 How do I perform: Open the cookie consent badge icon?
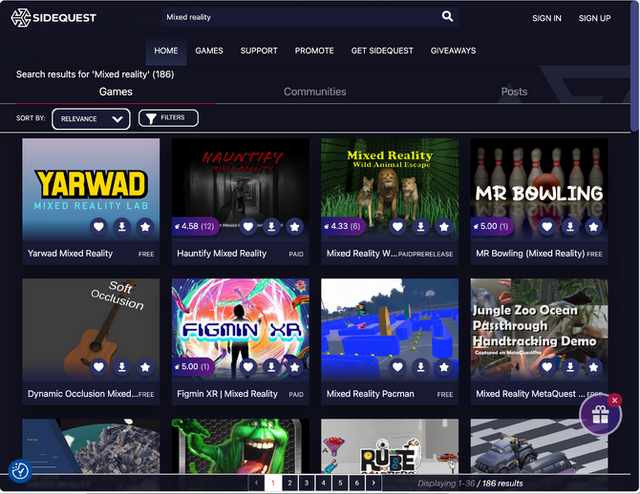[20, 471]
